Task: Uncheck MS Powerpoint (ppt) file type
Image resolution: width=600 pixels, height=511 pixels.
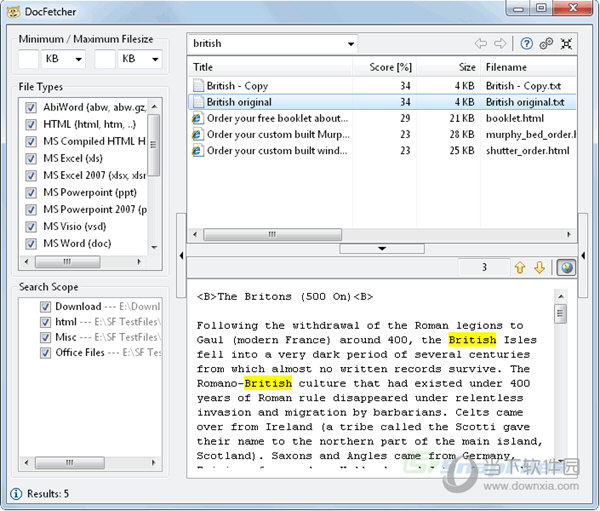Action: click(x=31, y=193)
